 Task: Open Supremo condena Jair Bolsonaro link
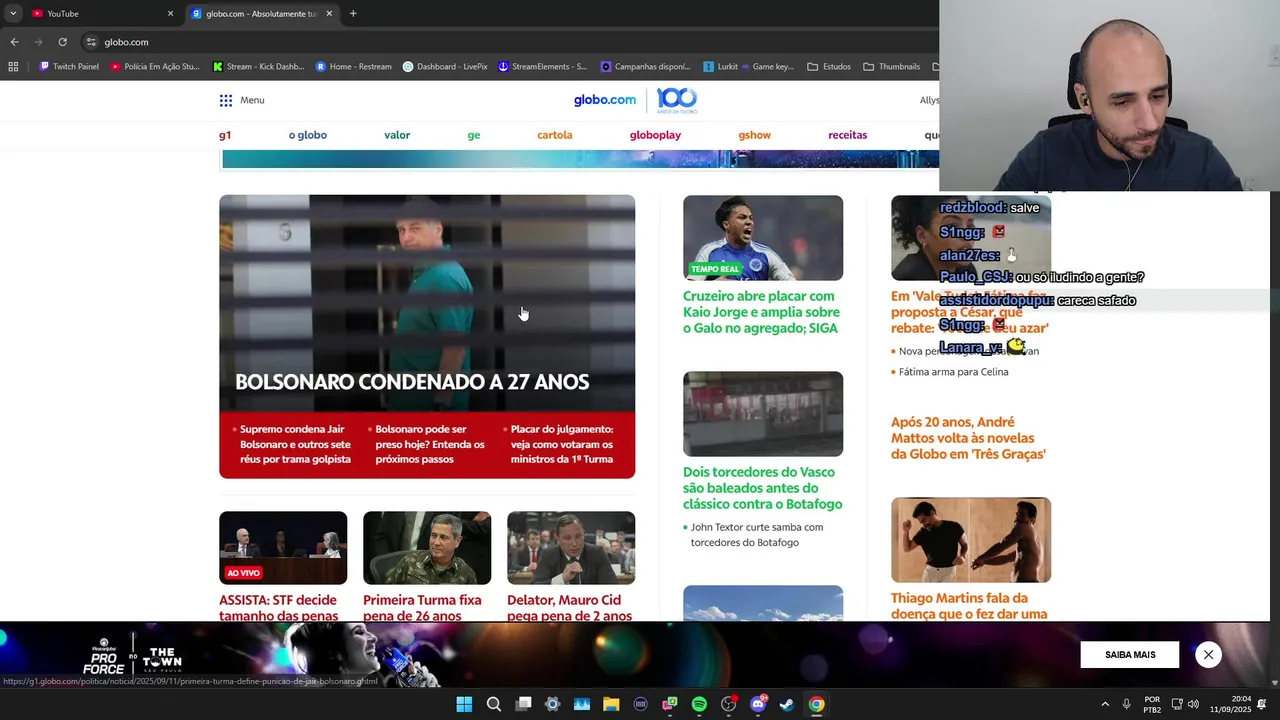tap(295, 444)
